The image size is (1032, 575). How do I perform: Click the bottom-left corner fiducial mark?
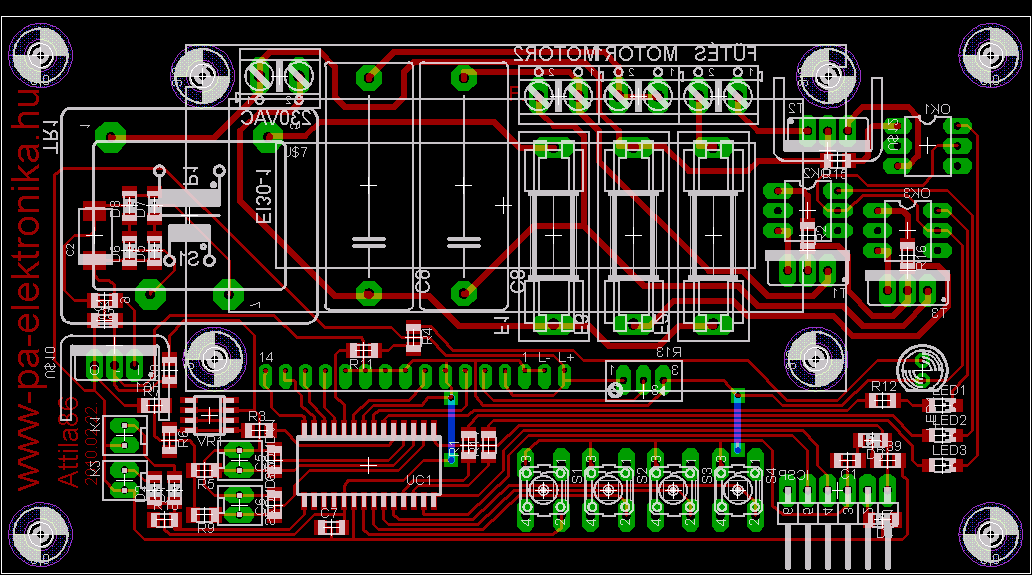(x=40, y=534)
